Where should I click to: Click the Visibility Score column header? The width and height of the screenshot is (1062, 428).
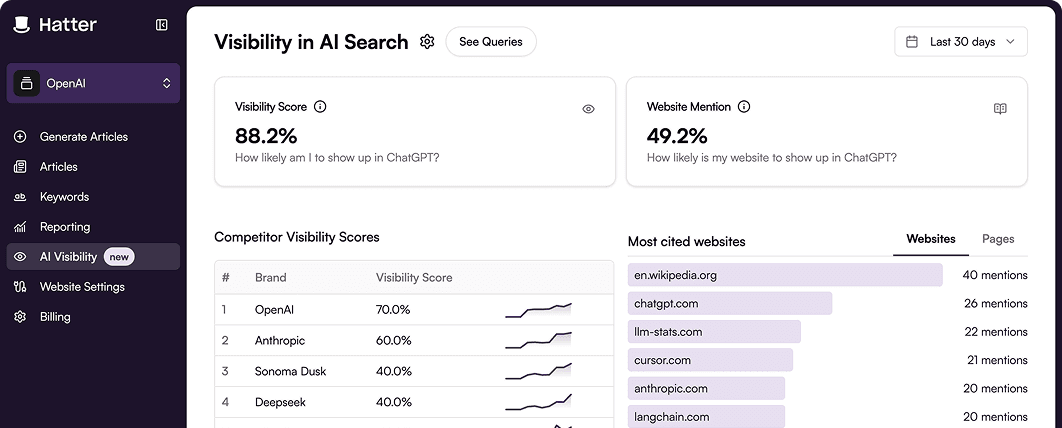pos(414,278)
